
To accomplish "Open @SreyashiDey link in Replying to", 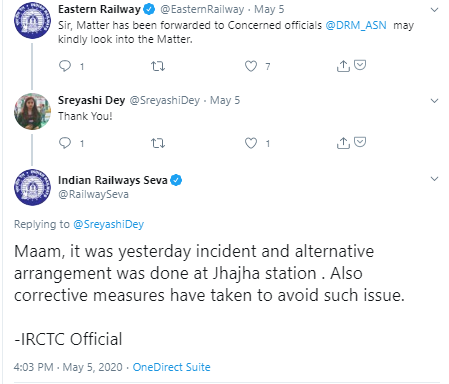I will coord(108,224).
